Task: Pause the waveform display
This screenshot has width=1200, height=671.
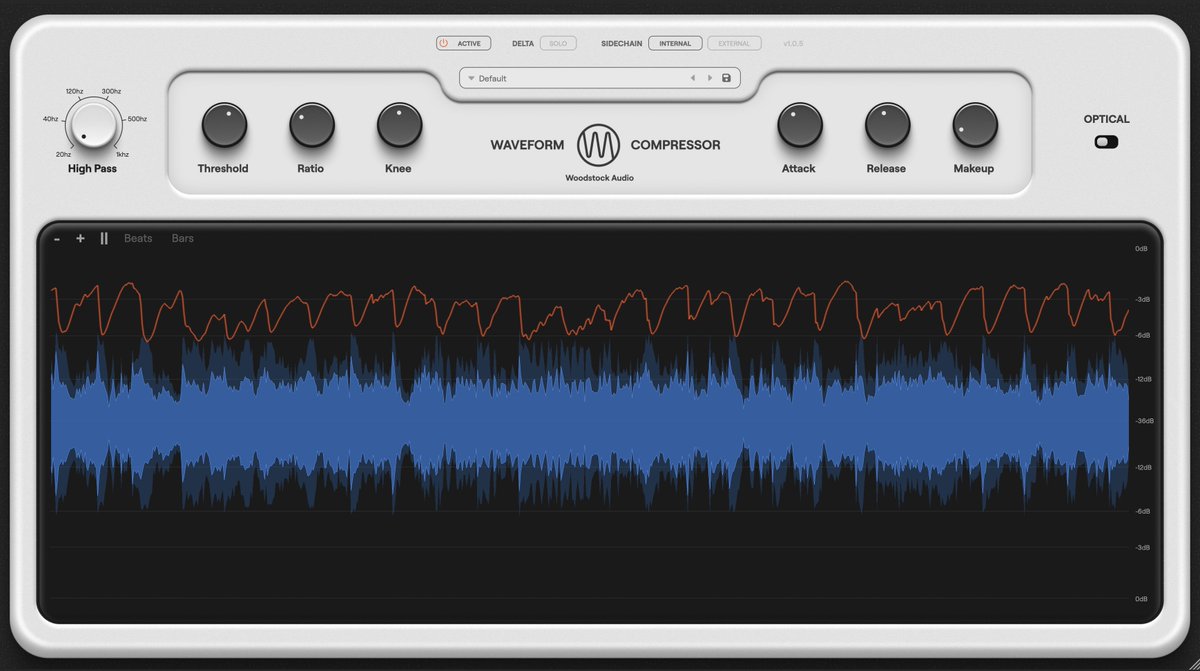Action: [103, 238]
